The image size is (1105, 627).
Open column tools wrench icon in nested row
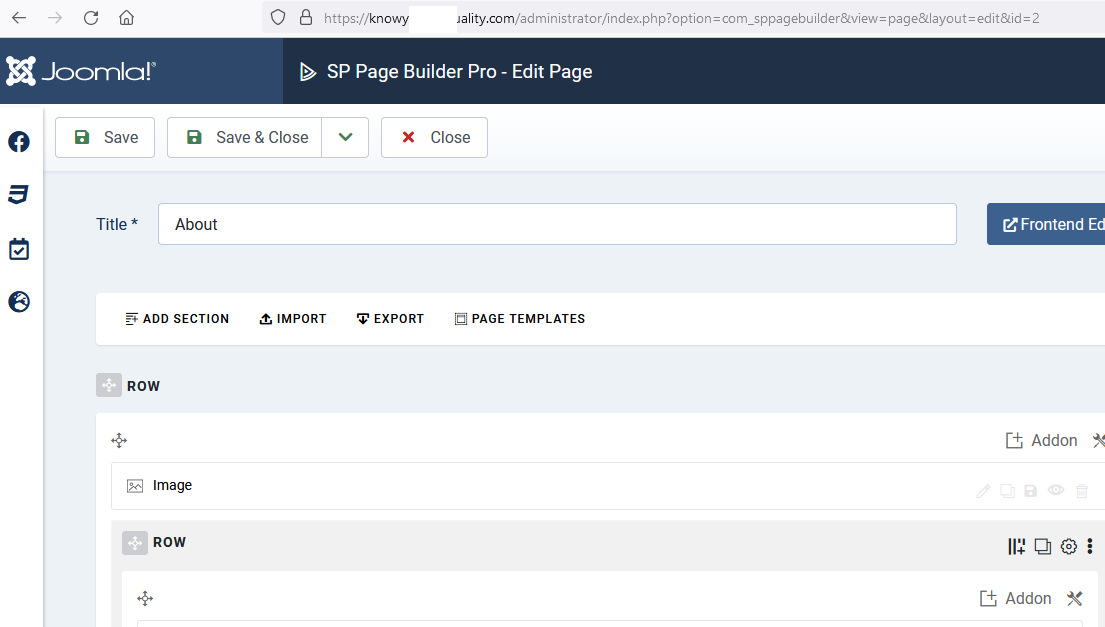click(1075, 598)
